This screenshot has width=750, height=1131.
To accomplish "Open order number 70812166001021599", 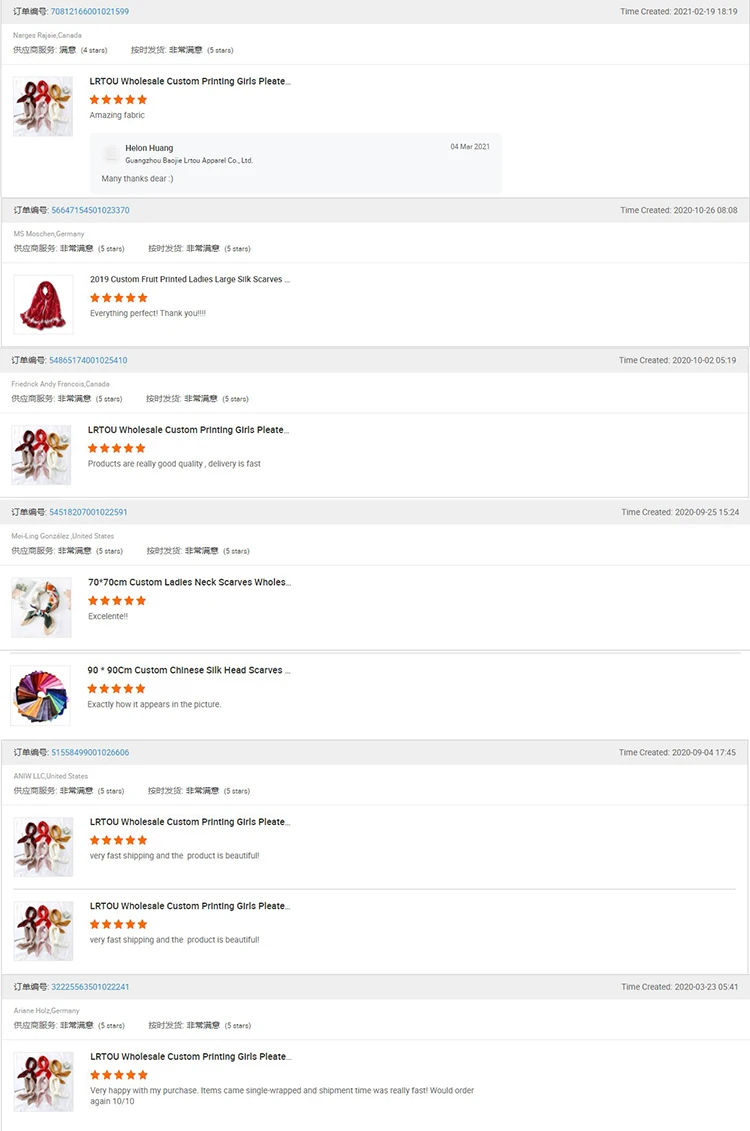I will point(89,12).
